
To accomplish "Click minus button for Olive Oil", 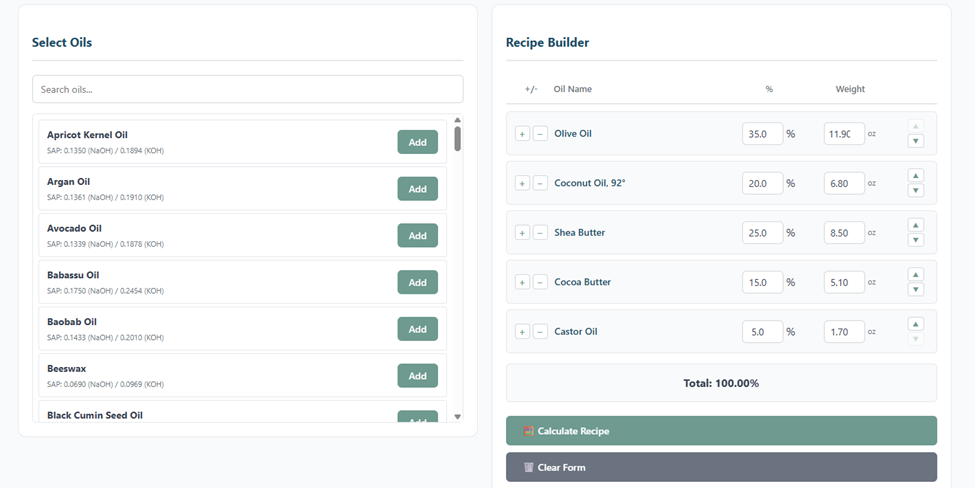I will [540, 134].
